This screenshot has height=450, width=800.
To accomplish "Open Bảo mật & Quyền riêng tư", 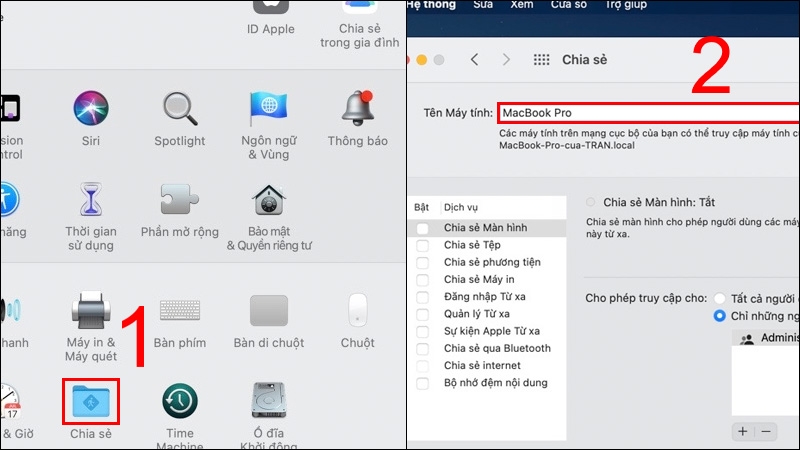I will (269, 199).
